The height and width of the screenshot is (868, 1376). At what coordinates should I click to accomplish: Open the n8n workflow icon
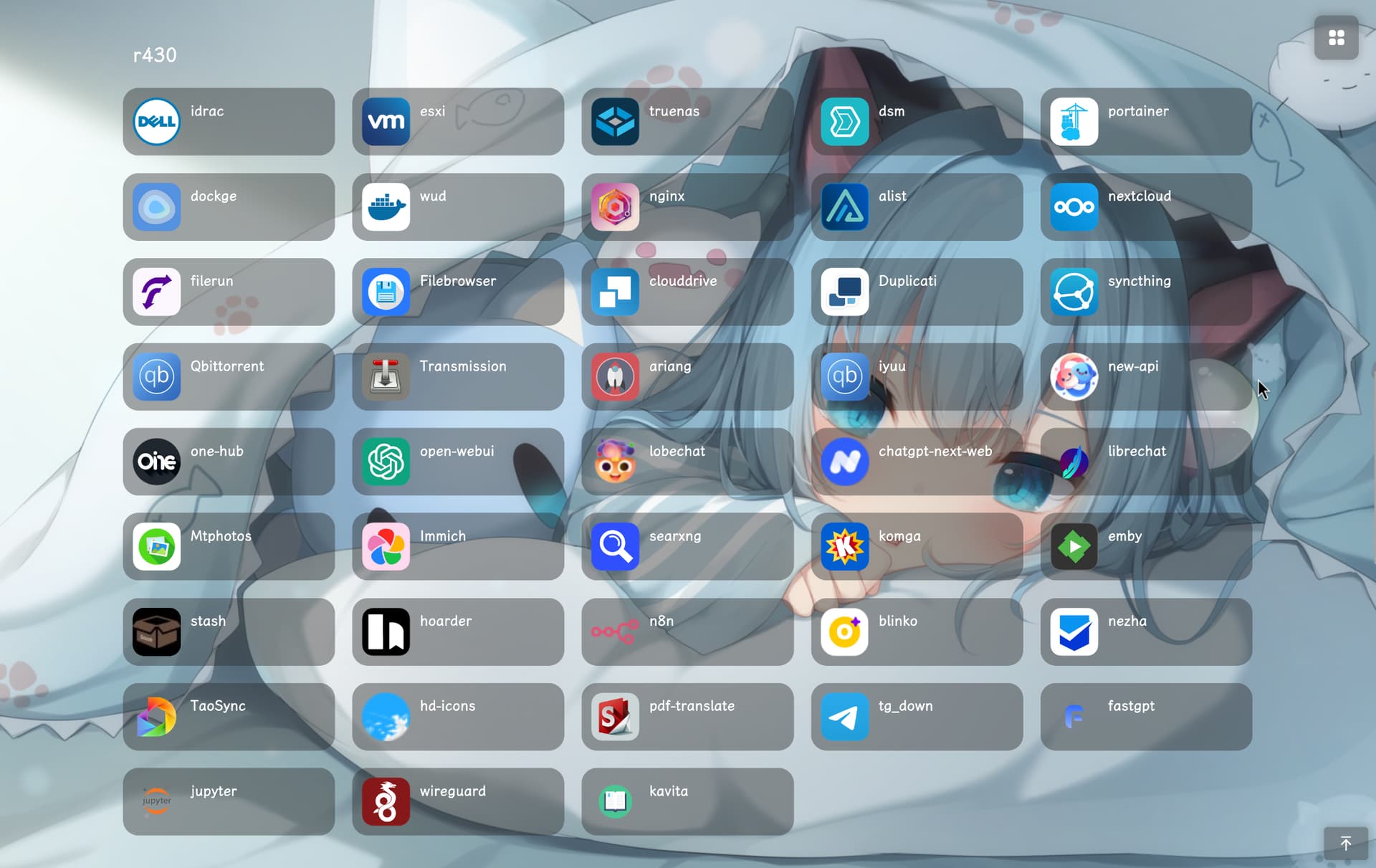point(615,632)
